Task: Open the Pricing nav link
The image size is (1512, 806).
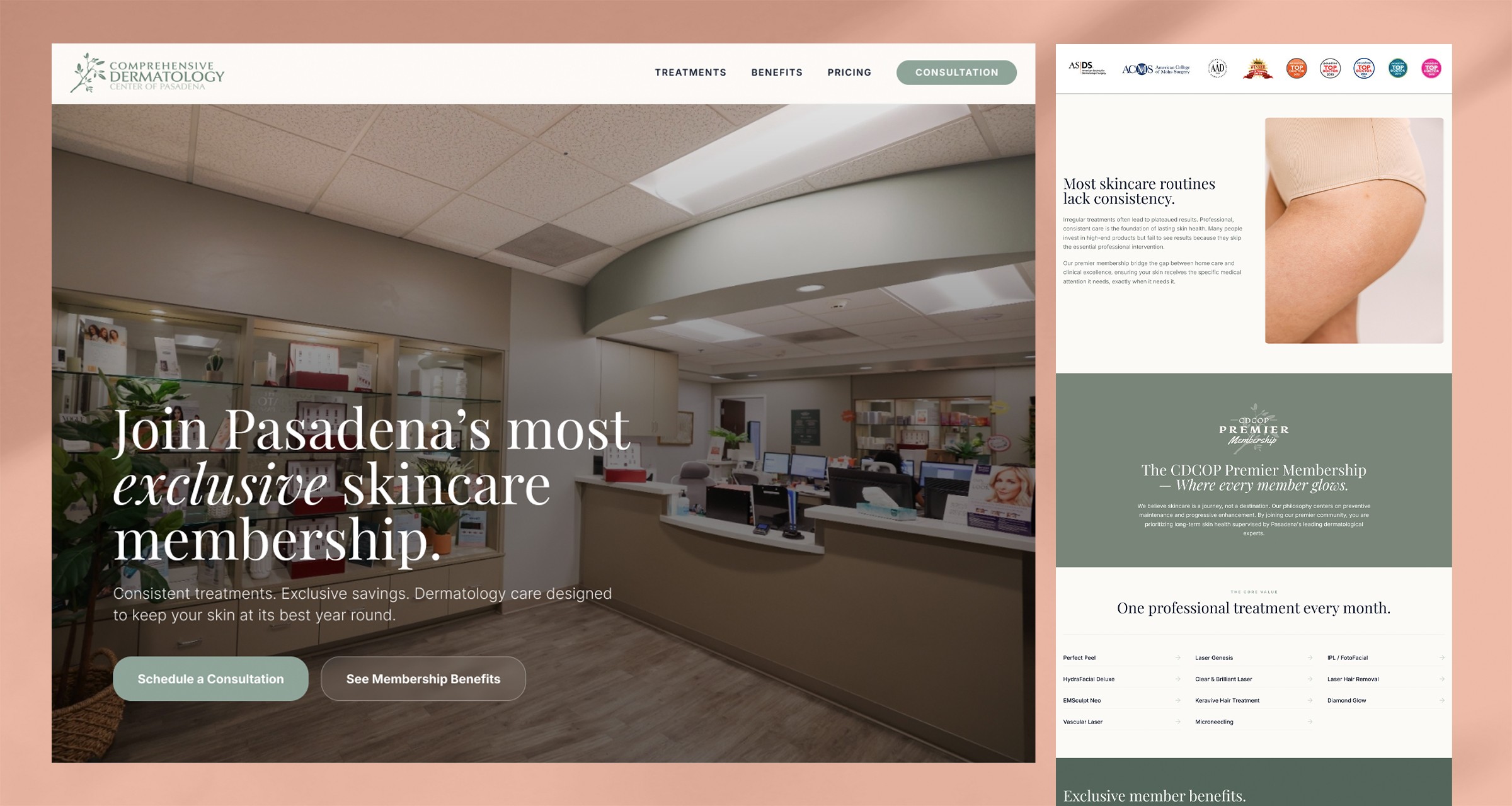Action: click(x=849, y=72)
